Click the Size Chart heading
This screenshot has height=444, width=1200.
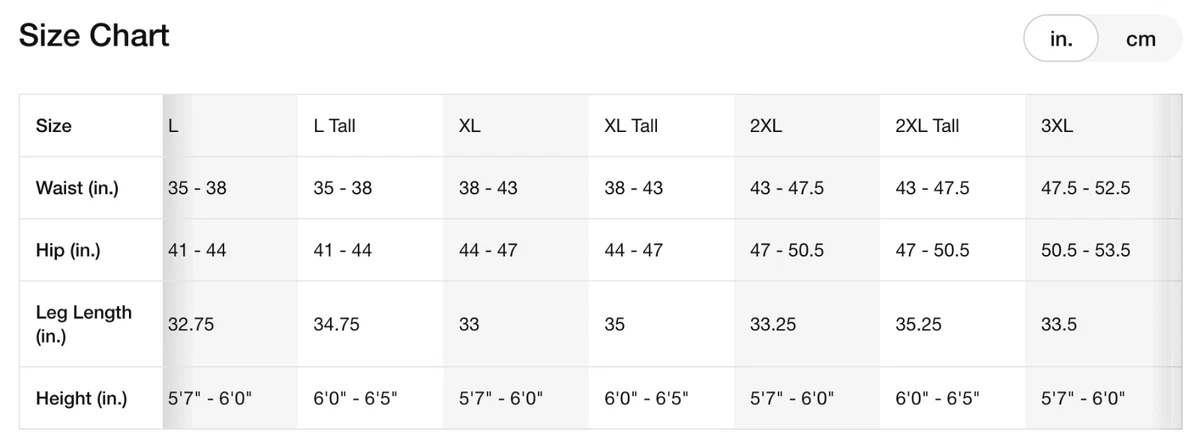coord(94,36)
